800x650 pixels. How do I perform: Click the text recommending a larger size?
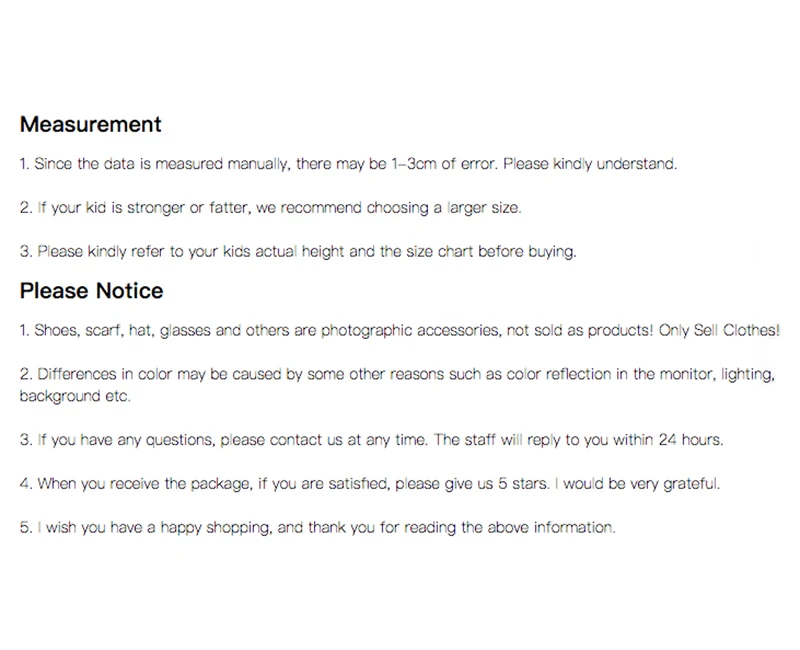270,208
